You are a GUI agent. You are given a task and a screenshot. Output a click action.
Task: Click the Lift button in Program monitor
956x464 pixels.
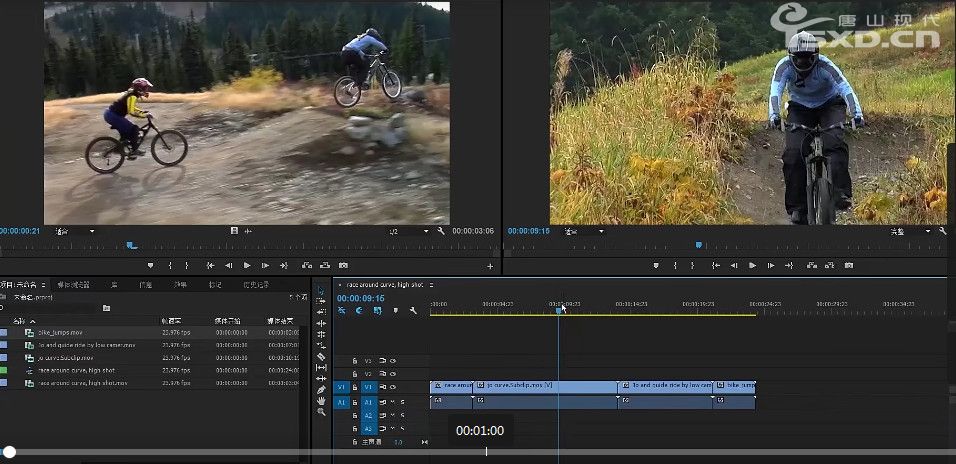tap(812, 266)
